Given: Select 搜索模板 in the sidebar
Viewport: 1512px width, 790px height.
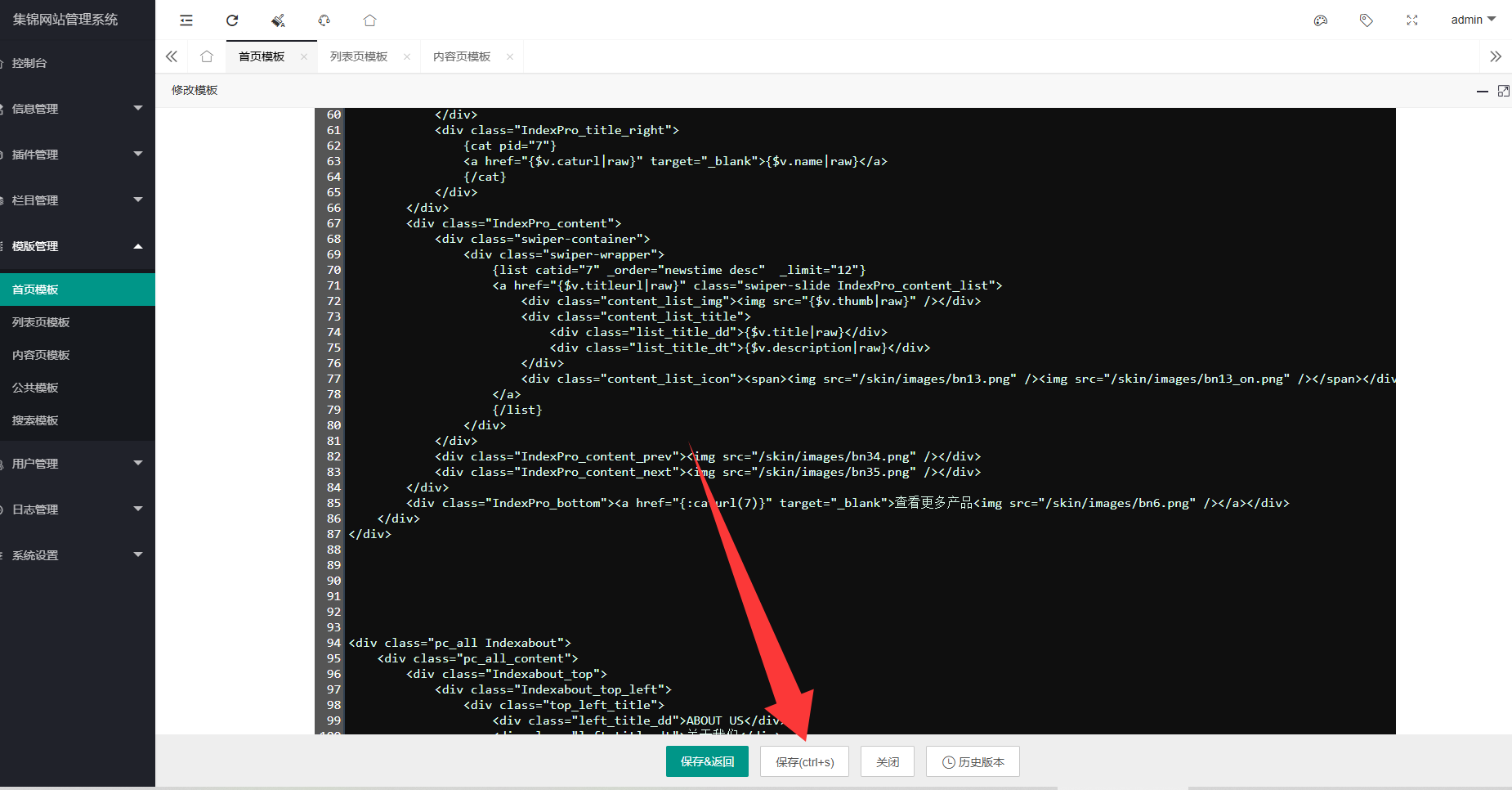Looking at the screenshot, I should tap(78, 420).
